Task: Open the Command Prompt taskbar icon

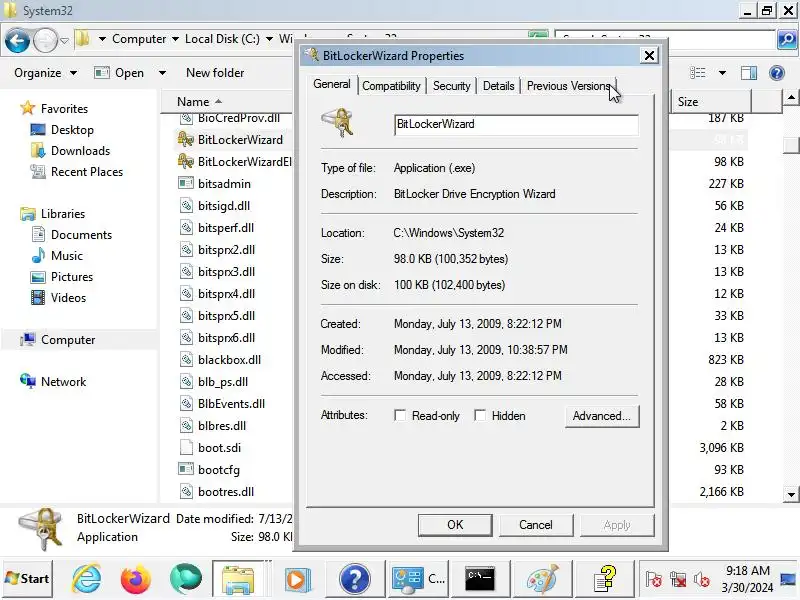Action: tap(480, 579)
